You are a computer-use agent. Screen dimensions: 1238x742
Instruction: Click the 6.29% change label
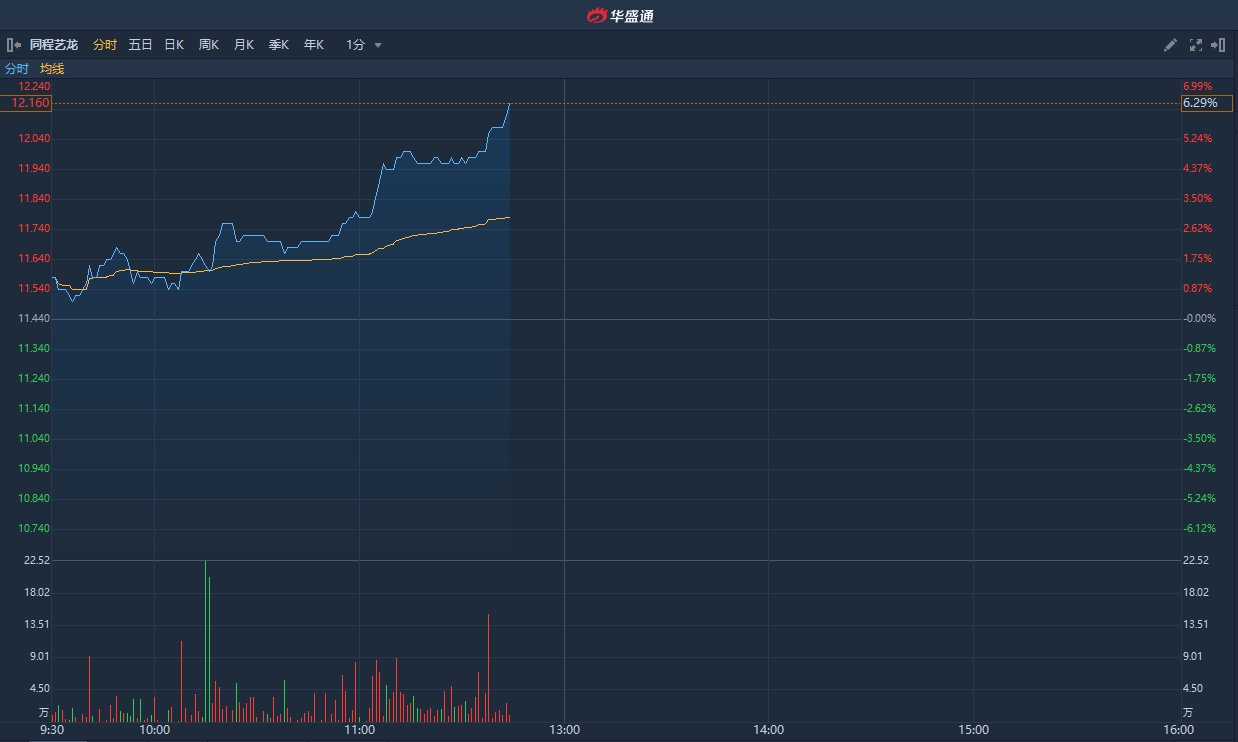1200,103
